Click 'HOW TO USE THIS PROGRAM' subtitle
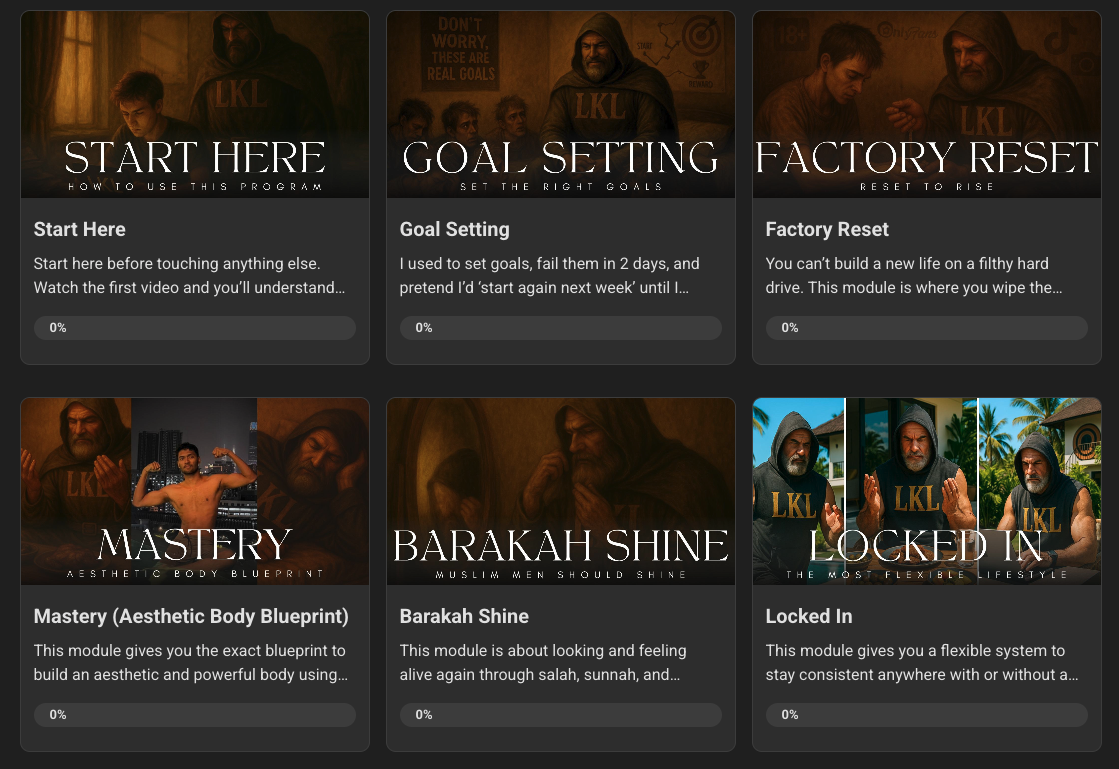1119x769 pixels. point(195,187)
